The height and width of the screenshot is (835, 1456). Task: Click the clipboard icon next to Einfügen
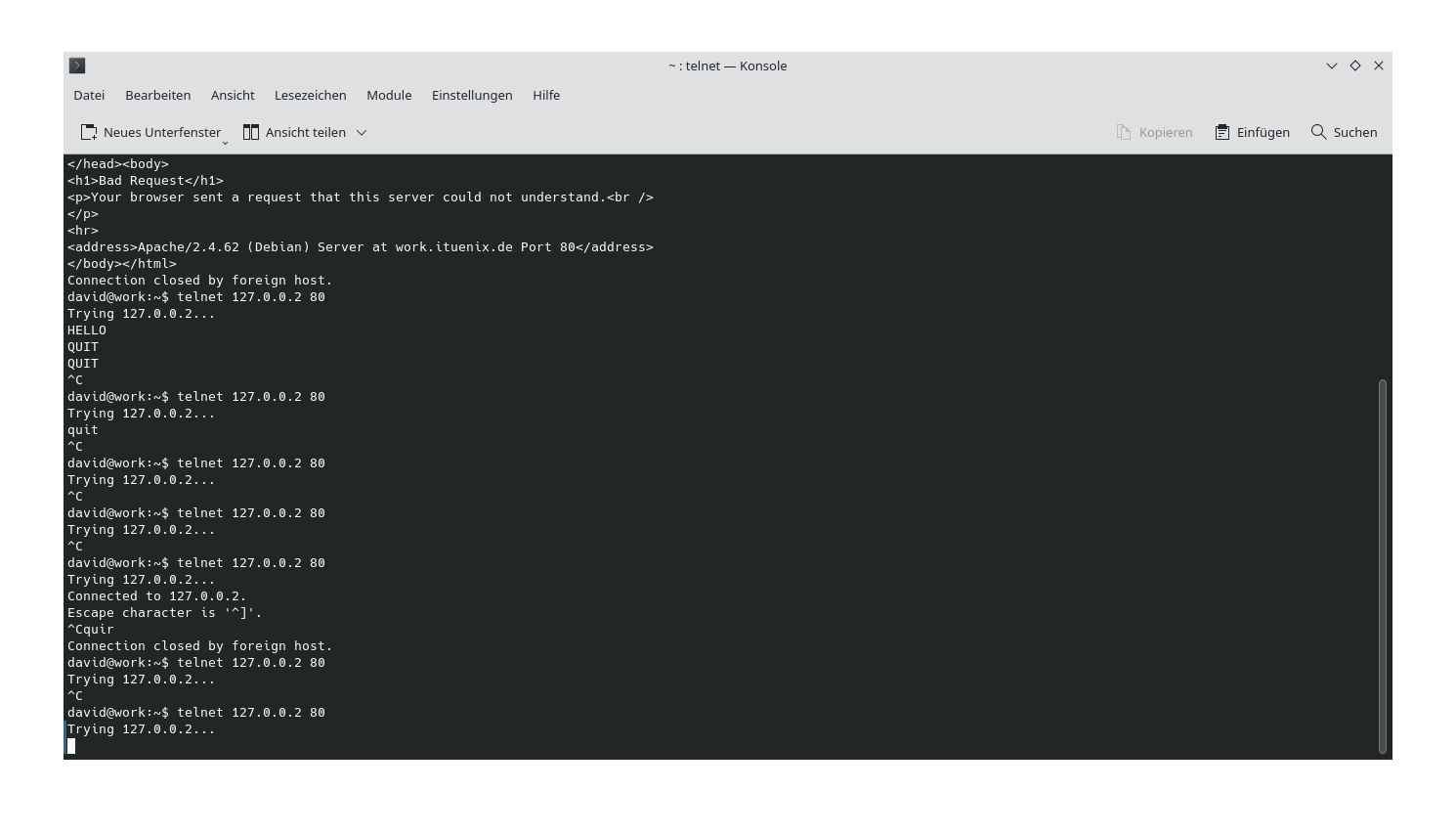[1220, 132]
